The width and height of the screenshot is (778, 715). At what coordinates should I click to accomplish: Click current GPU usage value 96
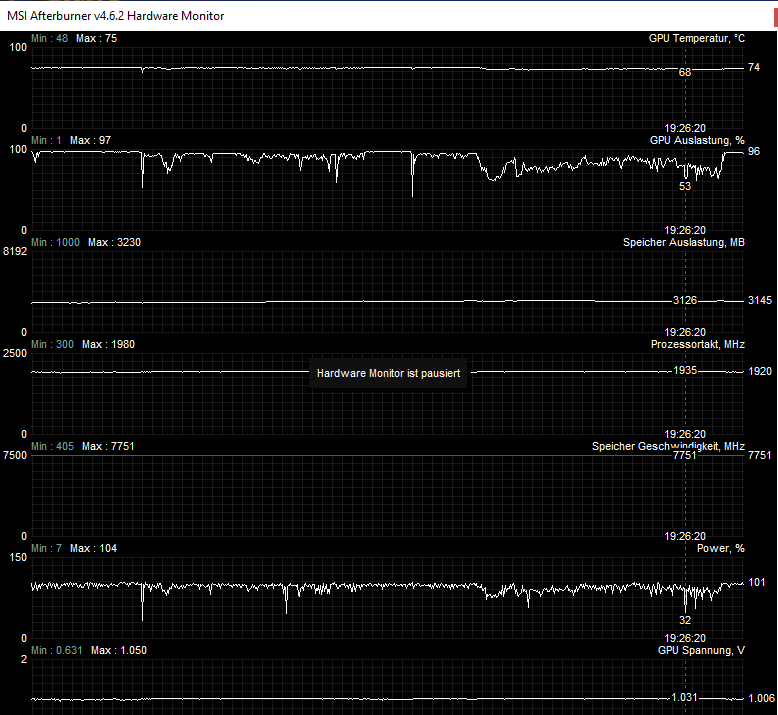click(754, 151)
